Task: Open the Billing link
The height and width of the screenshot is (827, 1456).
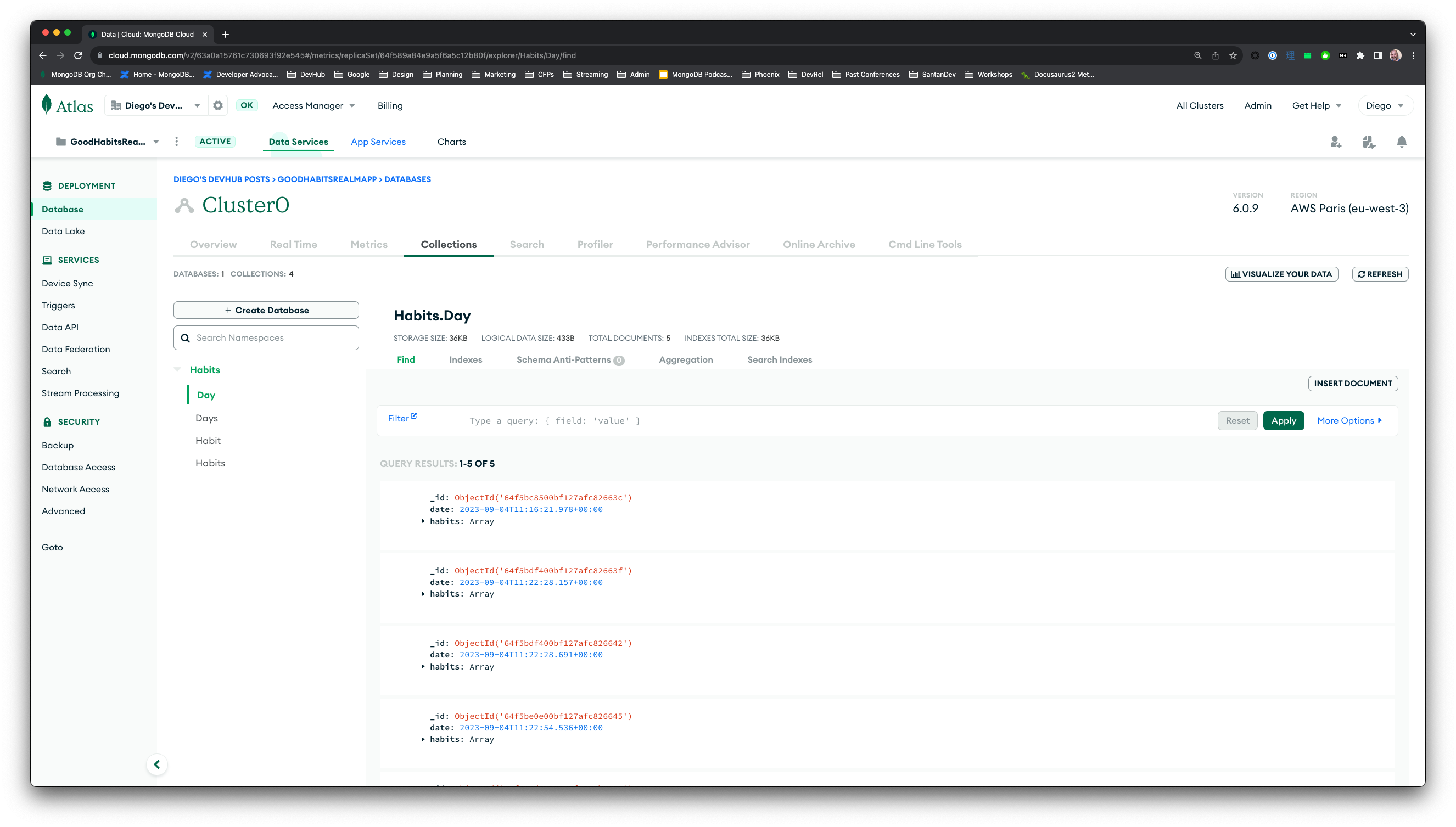Action: pos(390,106)
